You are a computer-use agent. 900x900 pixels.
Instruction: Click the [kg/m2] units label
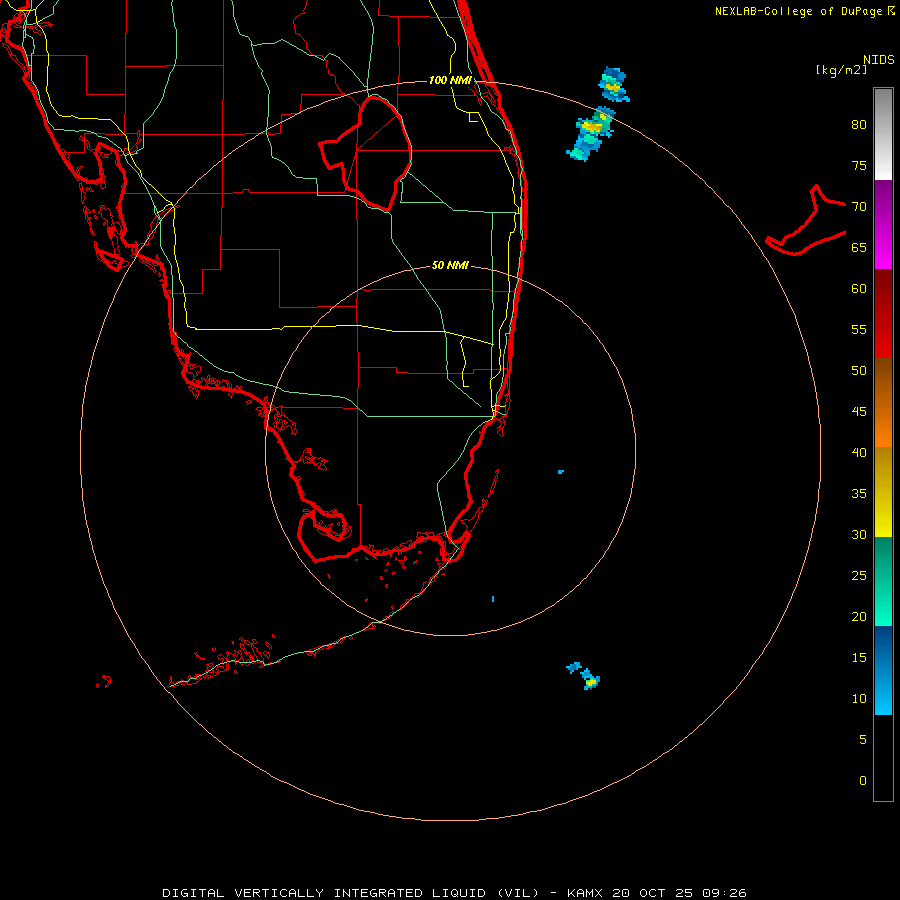tap(841, 70)
